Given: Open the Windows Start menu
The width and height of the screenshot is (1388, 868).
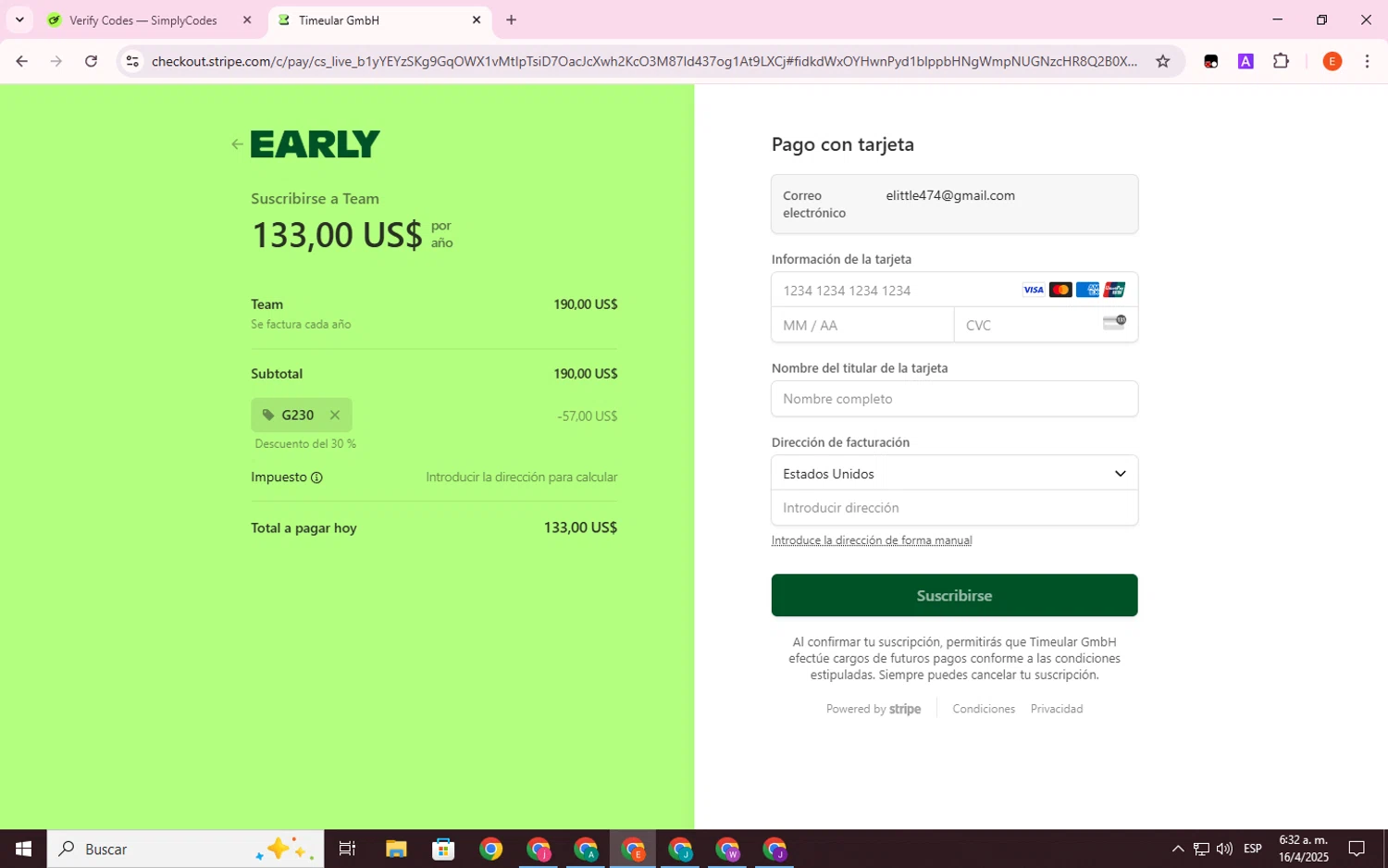Looking at the screenshot, I should click(23, 849).
